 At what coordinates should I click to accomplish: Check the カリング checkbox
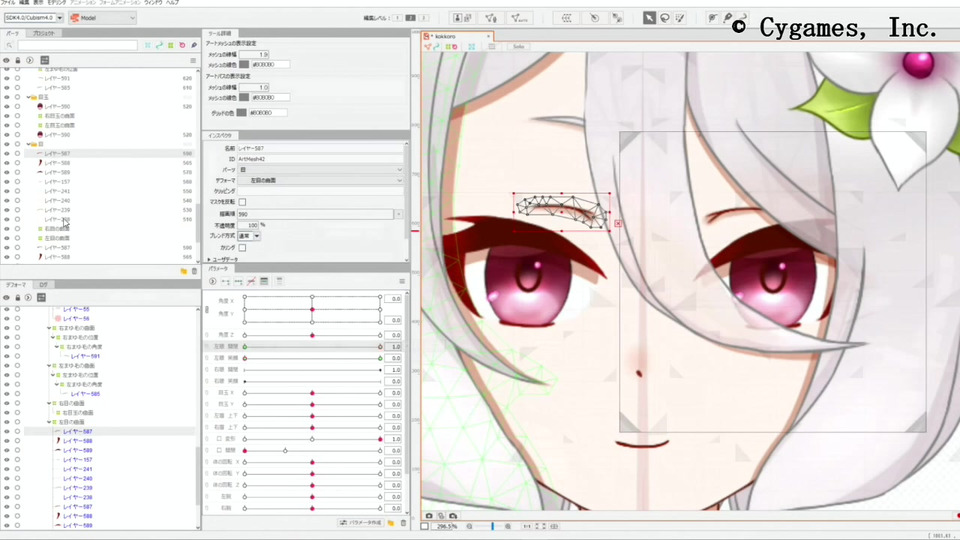pos(242,248)
